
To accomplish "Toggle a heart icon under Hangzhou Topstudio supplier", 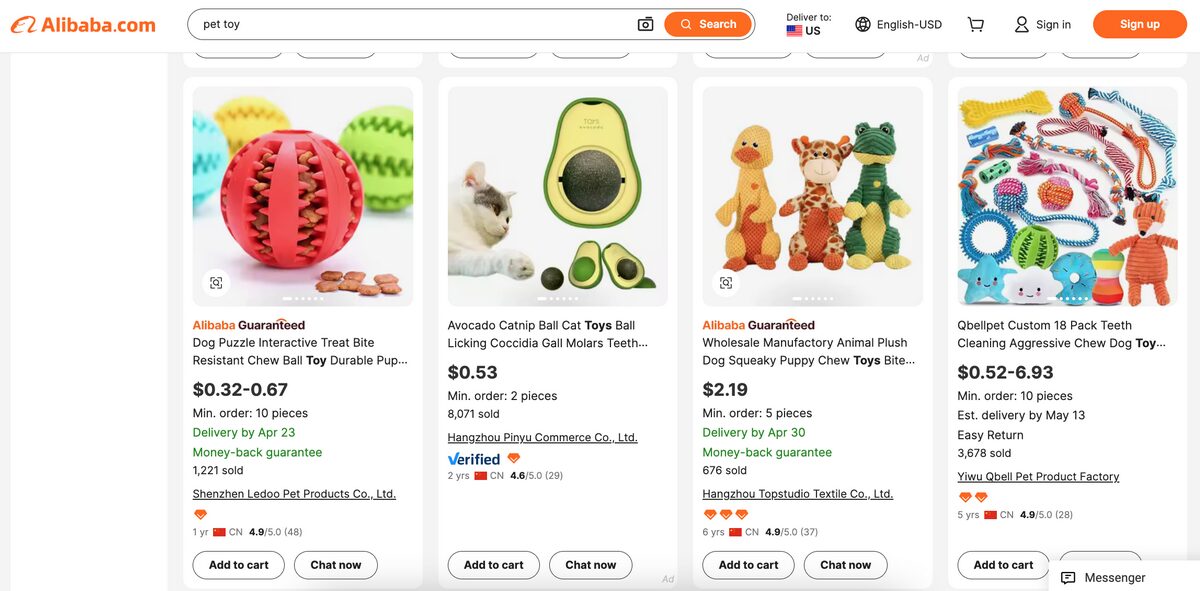I will pyautogui.click(x=708, y=514).
